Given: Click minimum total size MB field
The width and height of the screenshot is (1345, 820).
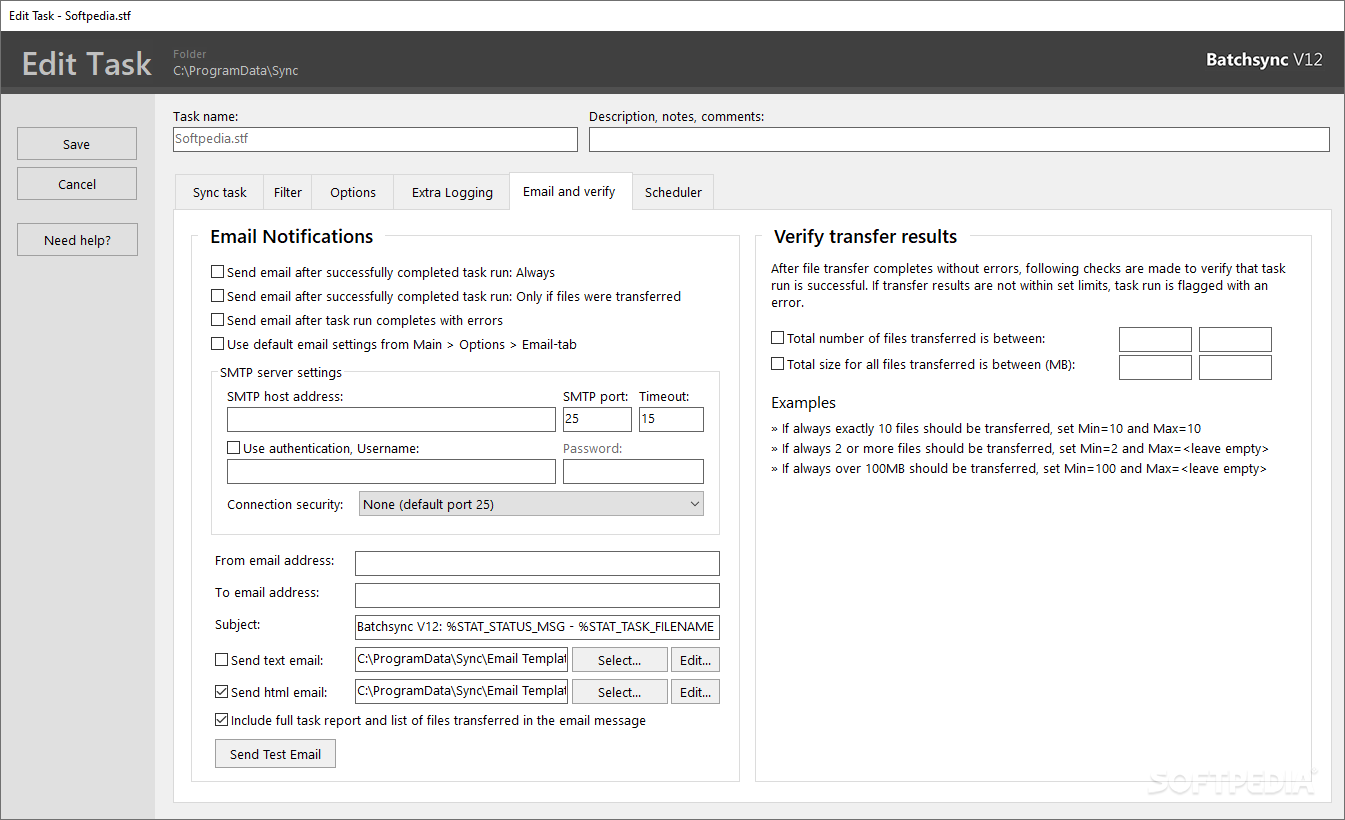Looking at the screenshot, I should point(1155,367).
